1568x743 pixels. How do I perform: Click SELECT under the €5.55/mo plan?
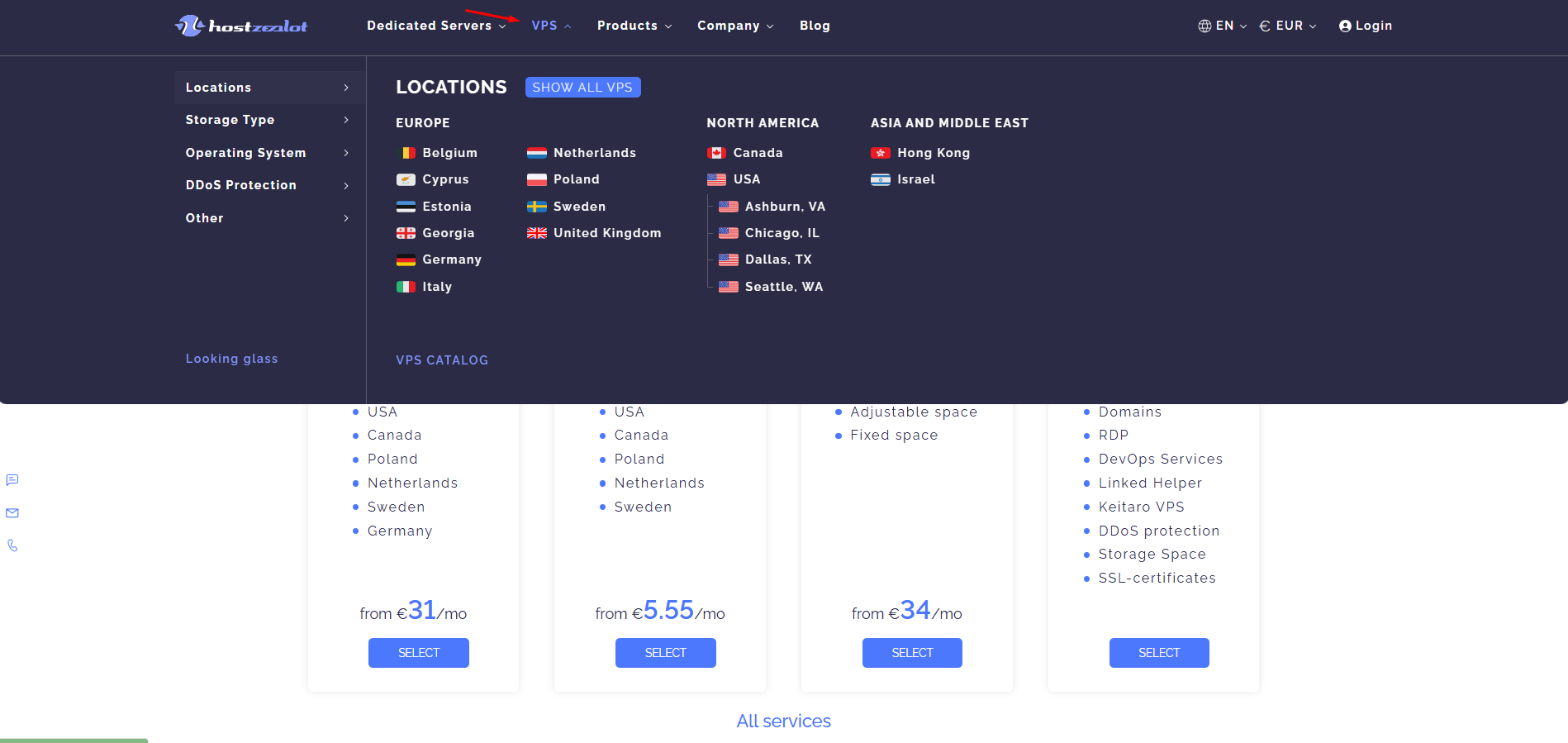[x=666, y=653]
